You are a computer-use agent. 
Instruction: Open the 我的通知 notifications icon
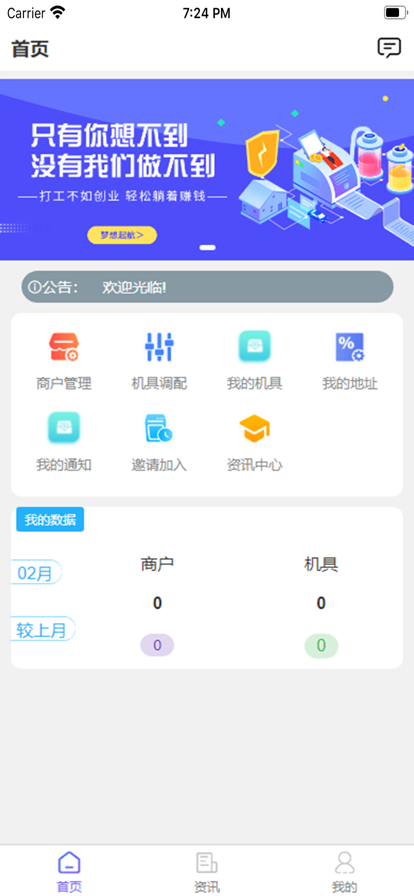(63, 427)
